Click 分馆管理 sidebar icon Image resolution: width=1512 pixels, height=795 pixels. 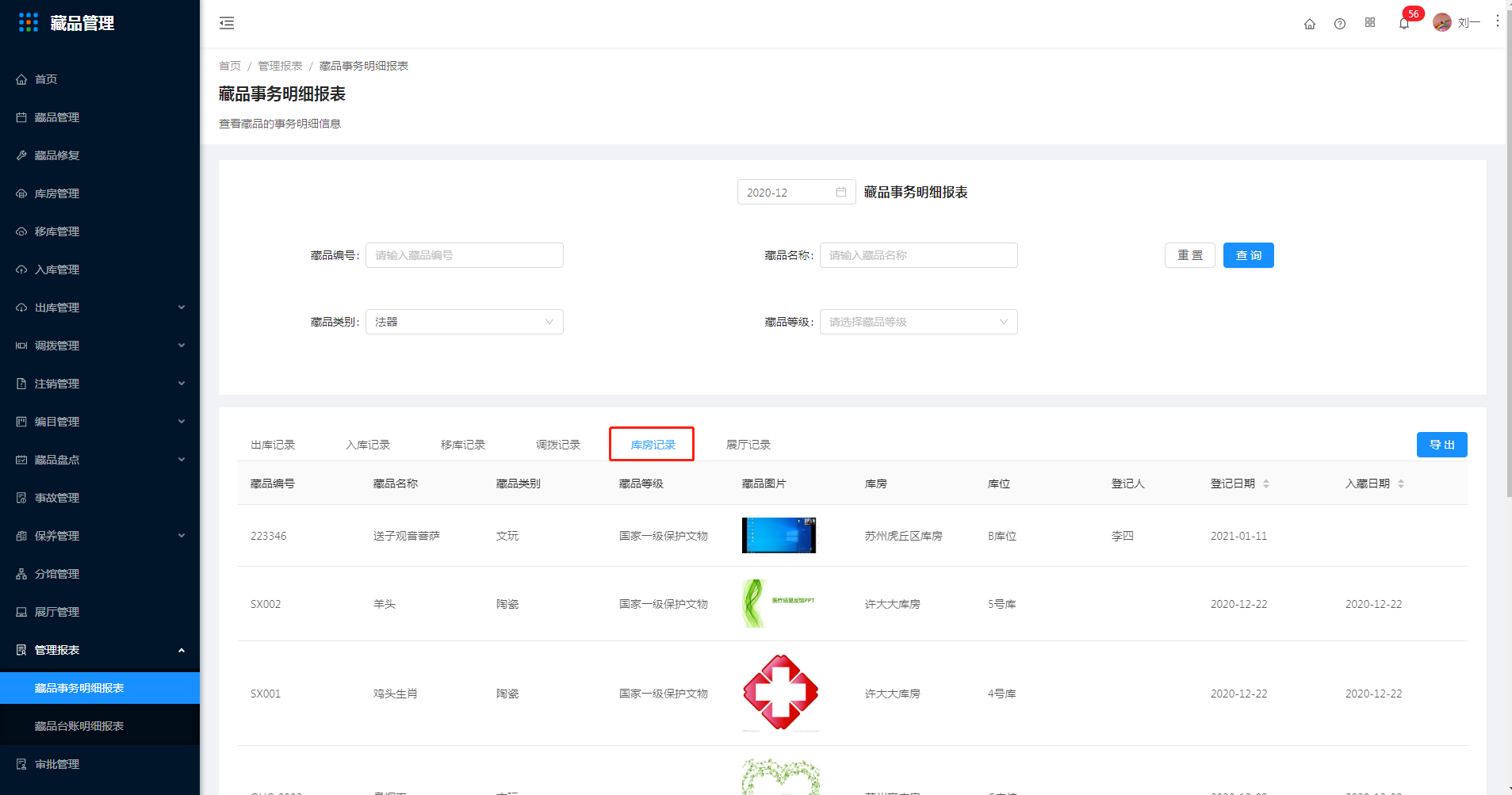21,574
